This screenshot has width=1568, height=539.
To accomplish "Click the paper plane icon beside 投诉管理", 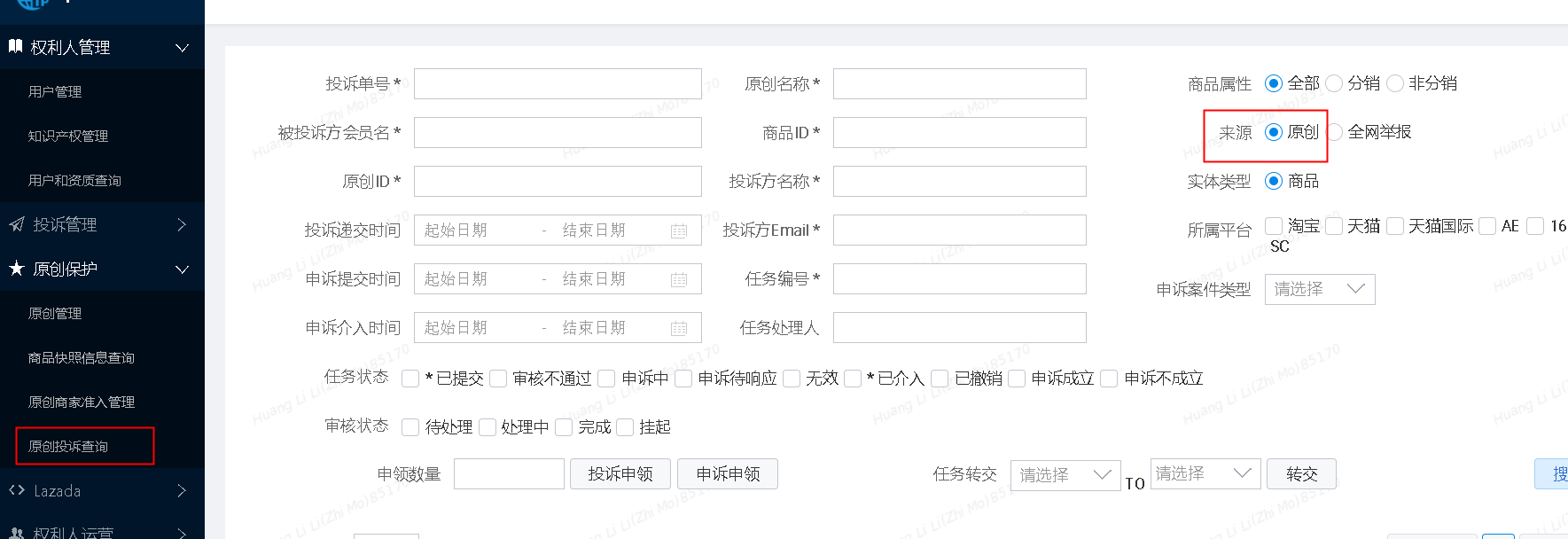I will (16, 224).
